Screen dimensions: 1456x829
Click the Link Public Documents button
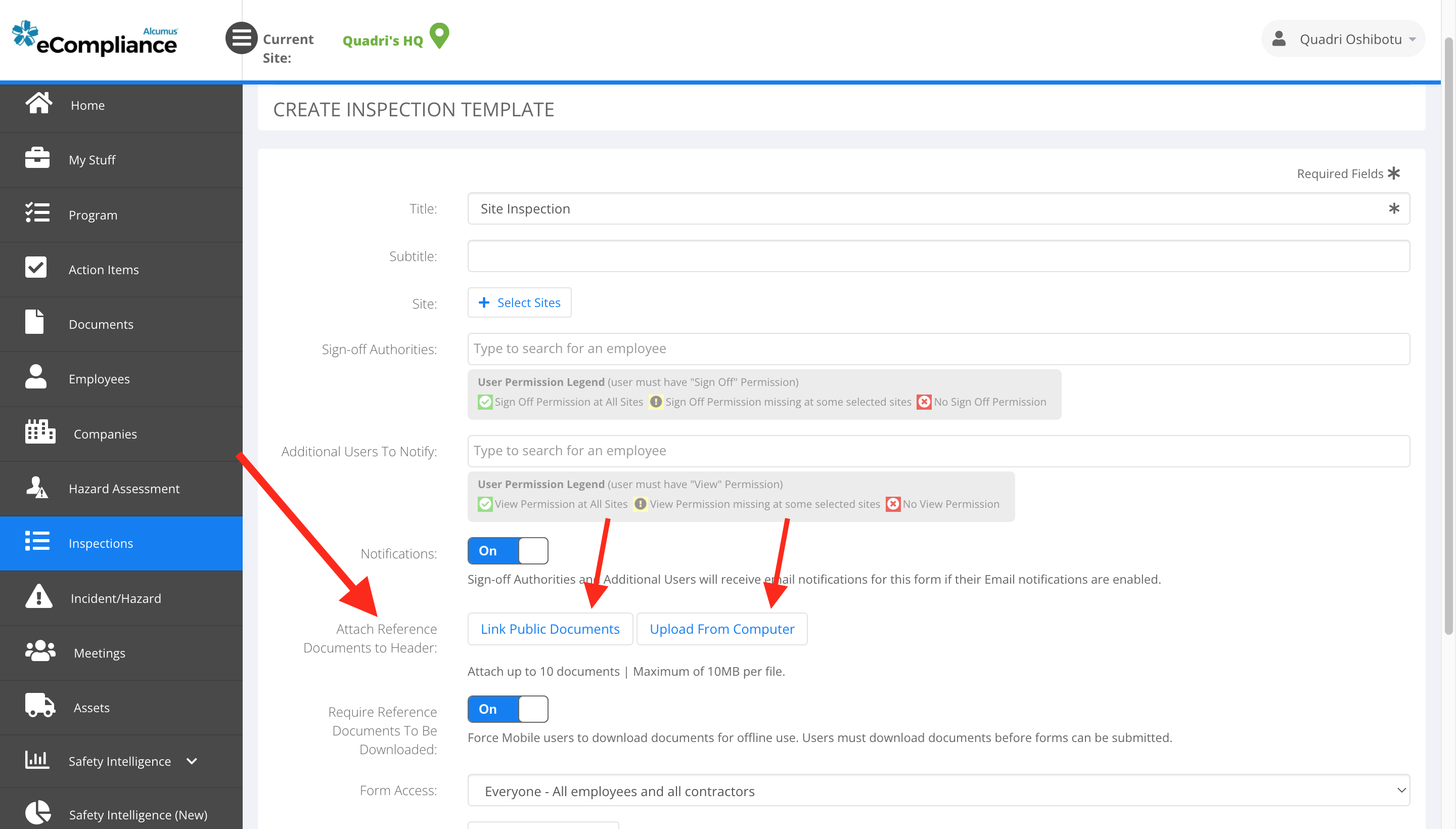pos(550,629)
